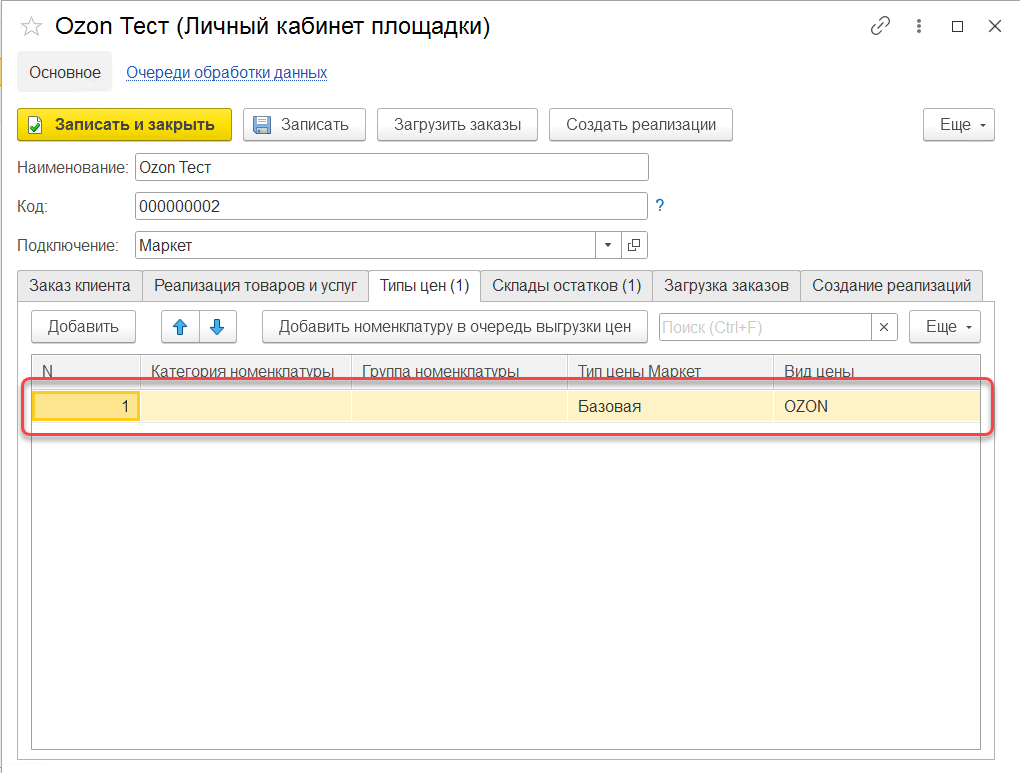This screenshot has width=1020, height=773.
Task: Click the Тип цены Маркет column header
Action: tap(671, 372)
